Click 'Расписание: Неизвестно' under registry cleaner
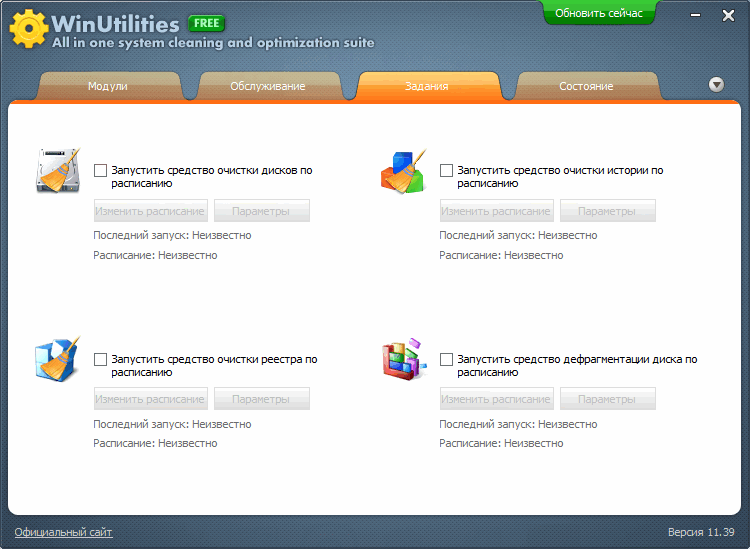The height and width of the screenshot is (549, 750). [x=155, y=443]
